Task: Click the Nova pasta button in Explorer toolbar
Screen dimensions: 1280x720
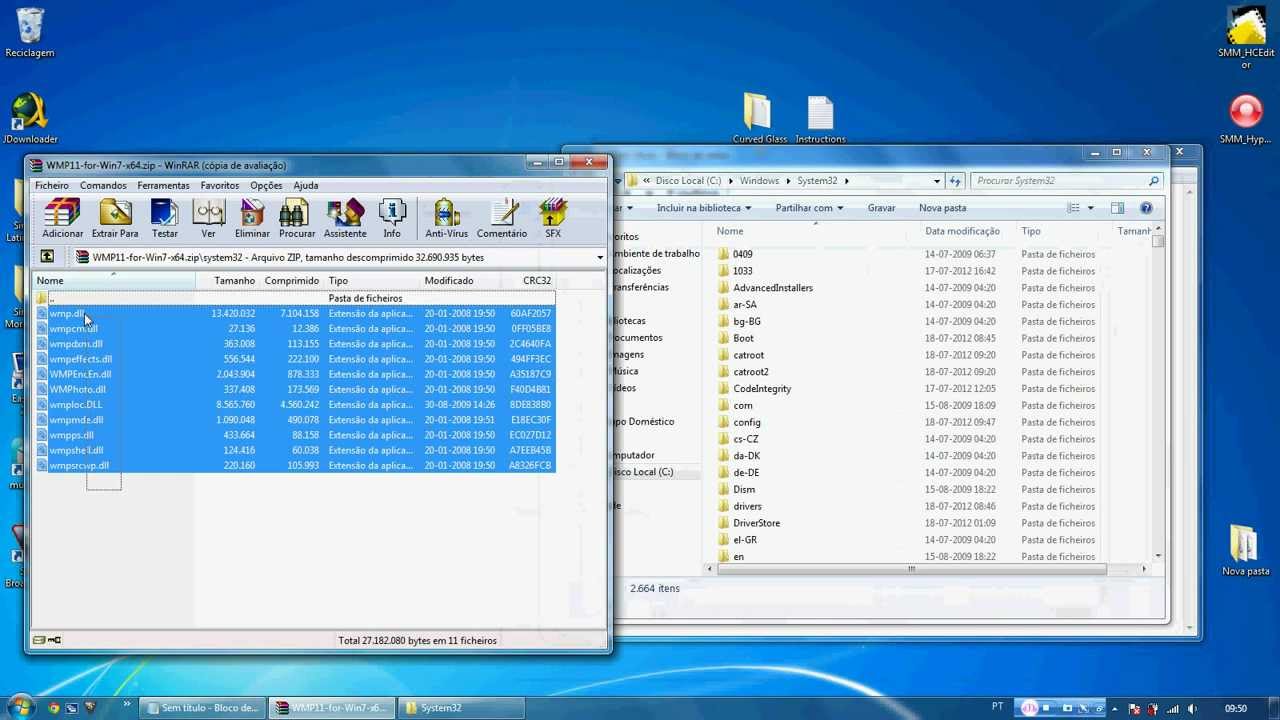Action: point(942,208)
